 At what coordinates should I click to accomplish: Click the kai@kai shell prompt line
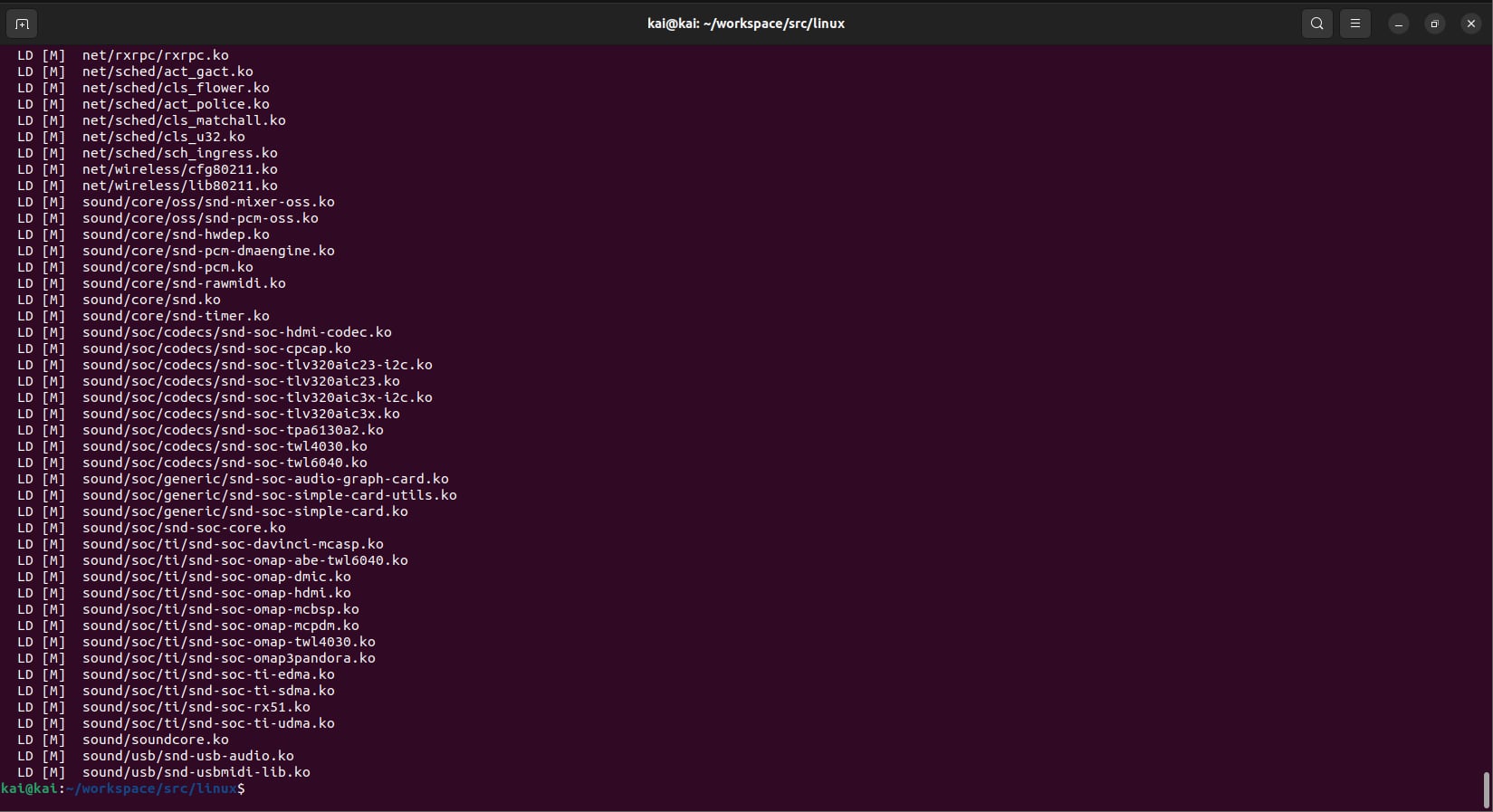coord(123,788)
